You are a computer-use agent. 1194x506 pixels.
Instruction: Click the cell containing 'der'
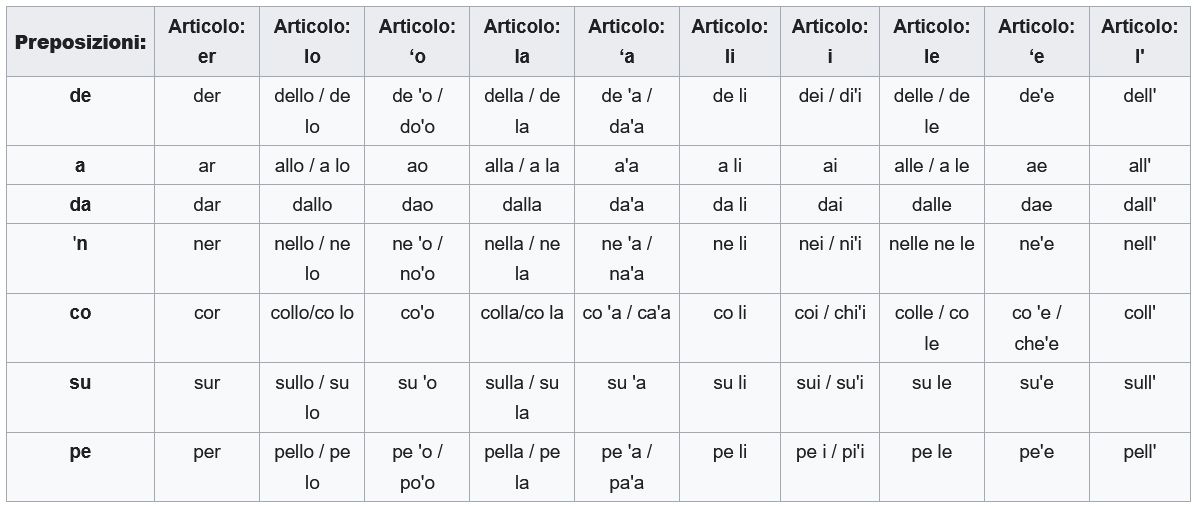207,111
